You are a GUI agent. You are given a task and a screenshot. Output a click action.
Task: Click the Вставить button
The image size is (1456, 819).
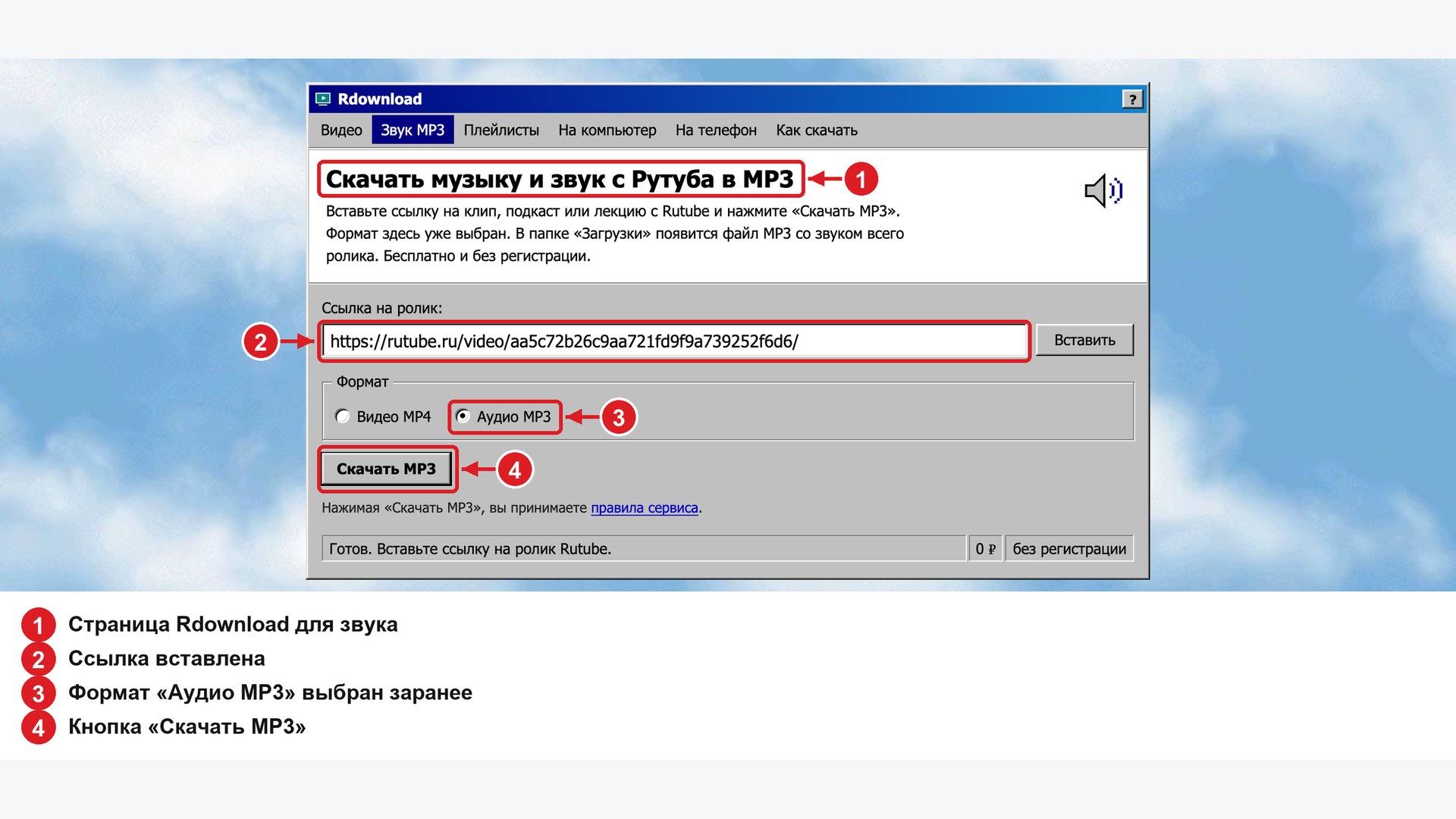[1084, 340]
